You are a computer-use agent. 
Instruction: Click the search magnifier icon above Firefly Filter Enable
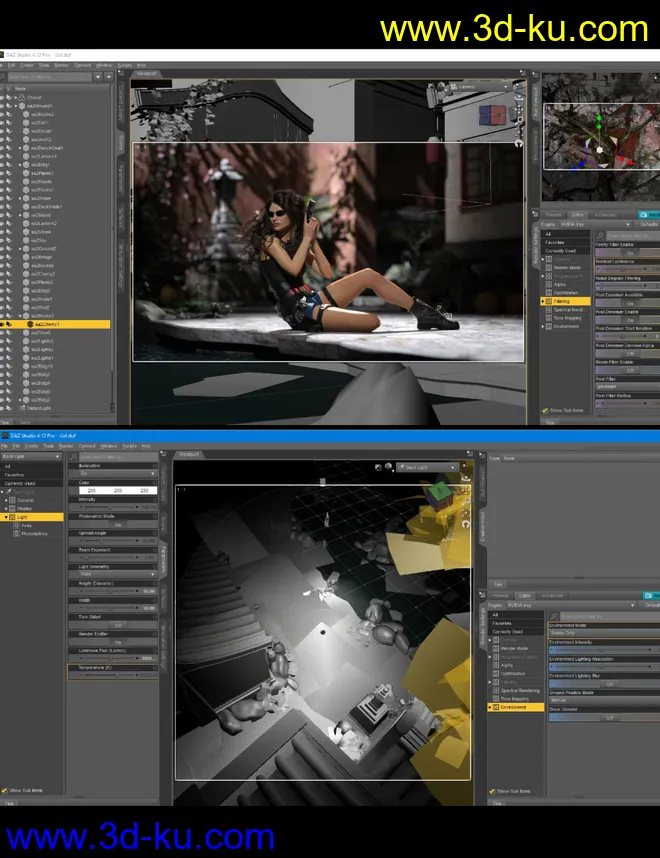[x=602, y=235]
